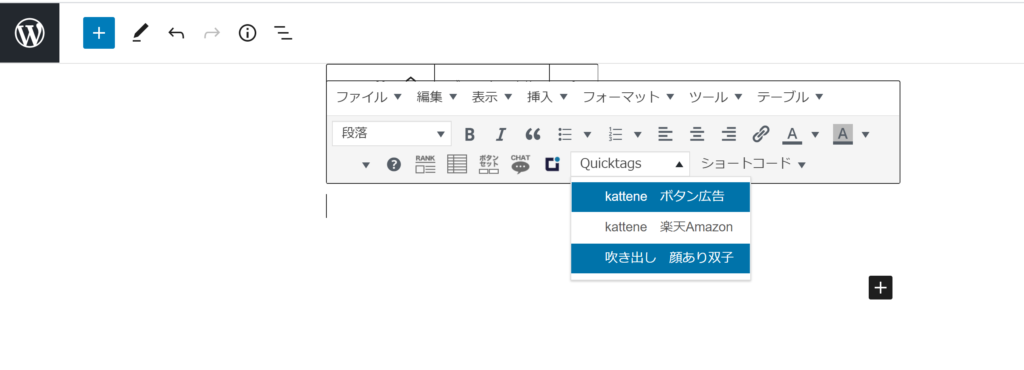This screenshot has height=370, width=1024.
Task: Open the テーブル menu
Action: (x=790, y=97)
